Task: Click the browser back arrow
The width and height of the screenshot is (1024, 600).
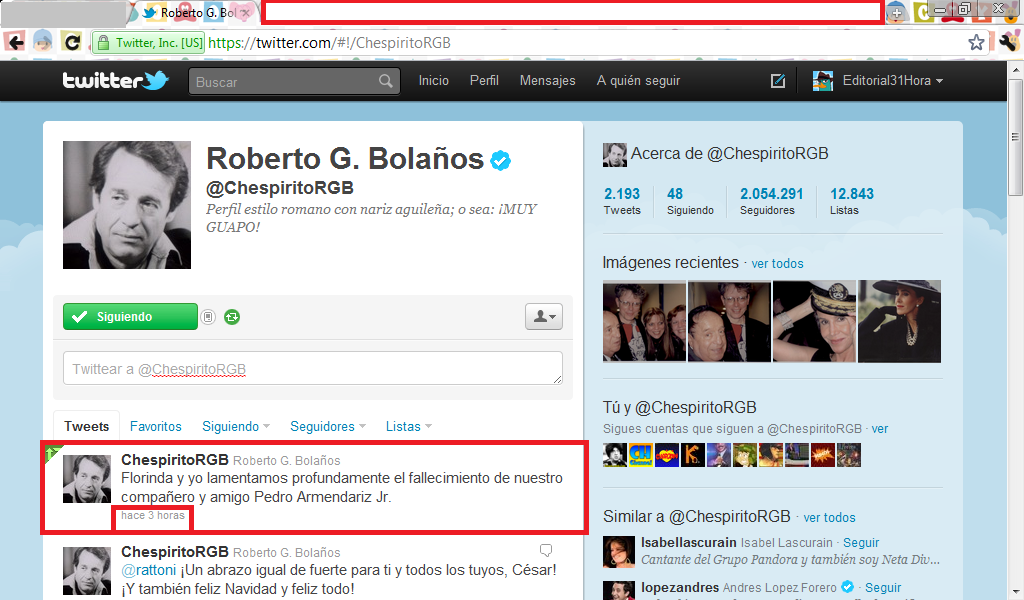Action: (x=16, y=42)
